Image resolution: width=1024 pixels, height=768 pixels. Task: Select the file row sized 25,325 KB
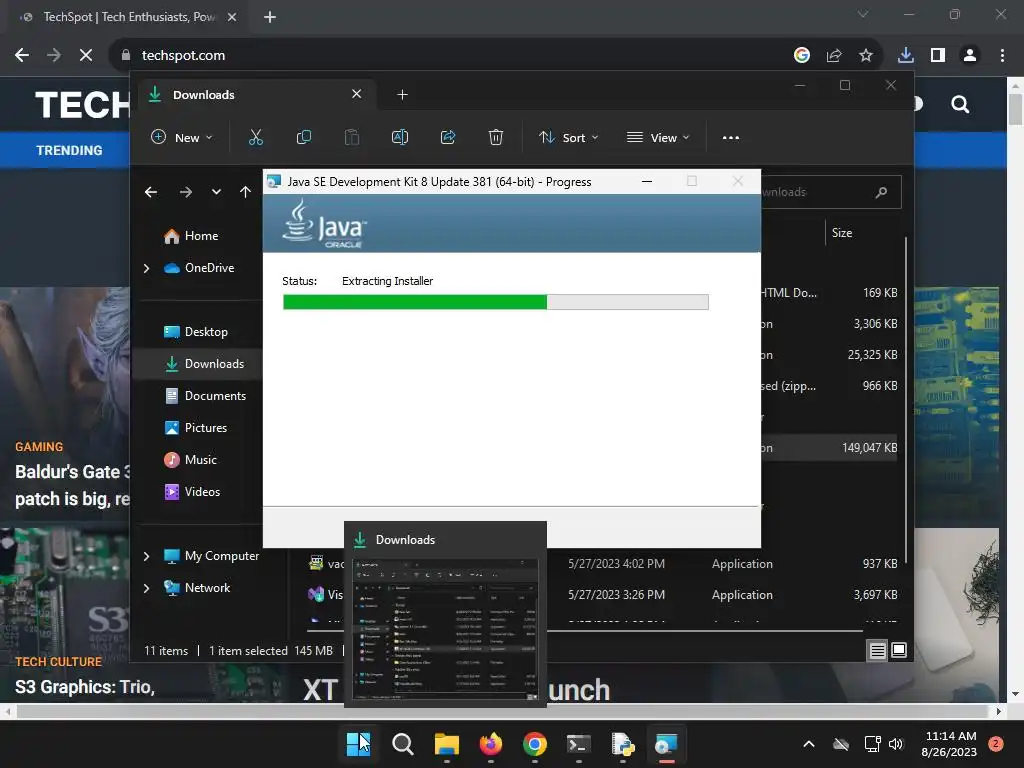coord(829,355)
